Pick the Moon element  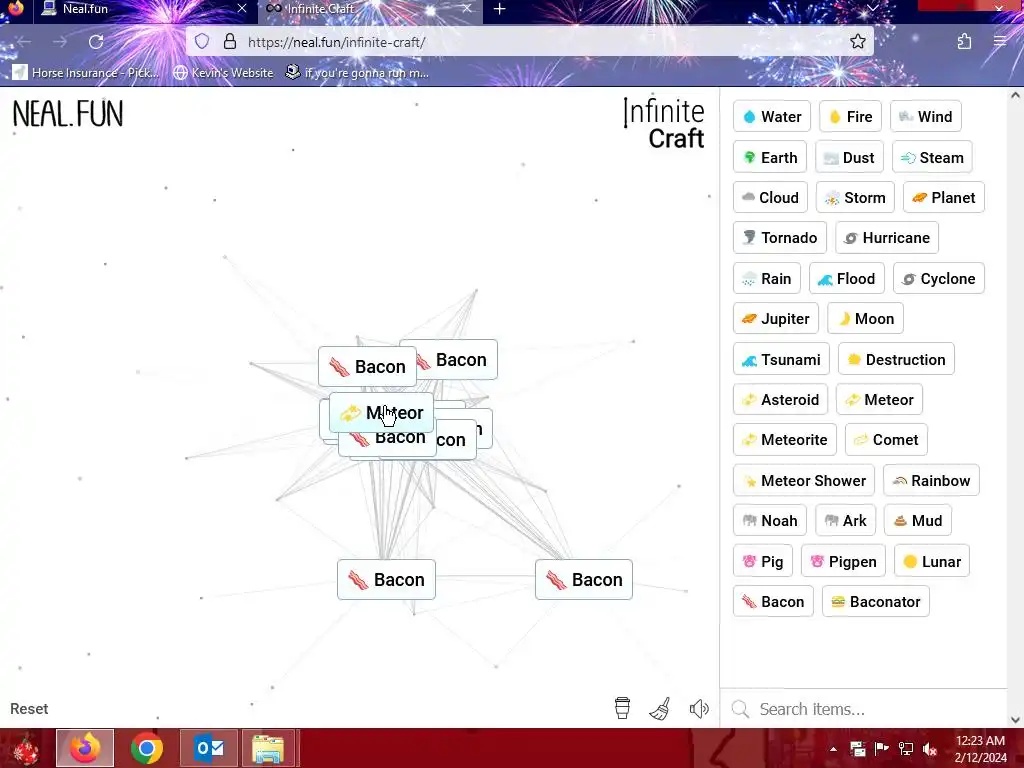(x=865, y=319)
